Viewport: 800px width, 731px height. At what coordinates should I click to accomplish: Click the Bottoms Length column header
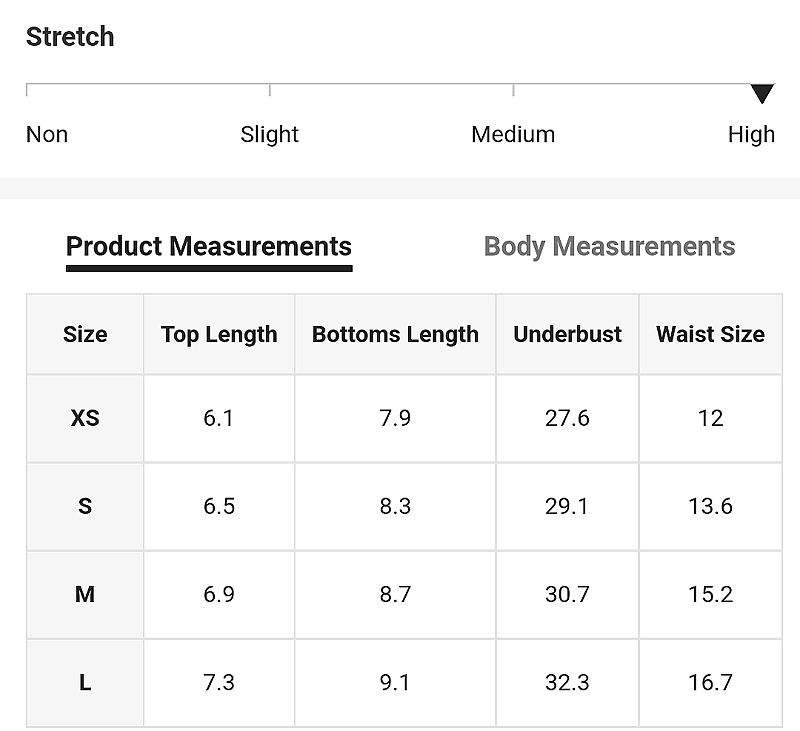[x=395, y=334]
